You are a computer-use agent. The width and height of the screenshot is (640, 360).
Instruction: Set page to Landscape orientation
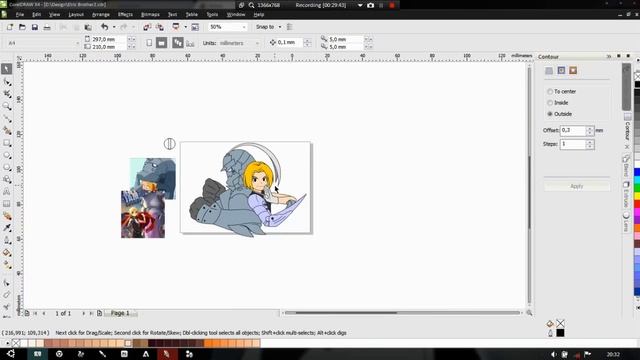pyautogui.click(x=162, y=43)
